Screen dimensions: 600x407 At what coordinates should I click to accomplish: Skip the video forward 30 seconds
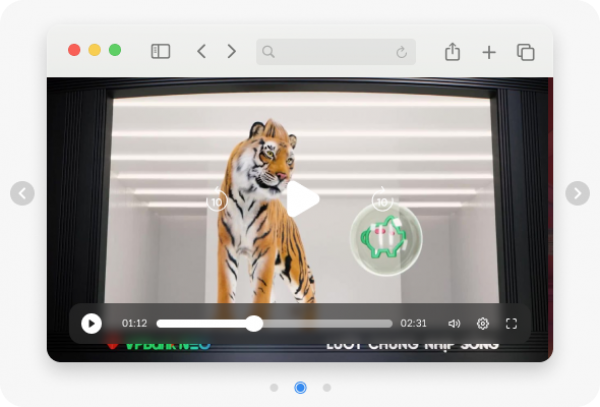pyautogui.click(x=381, y=201)
